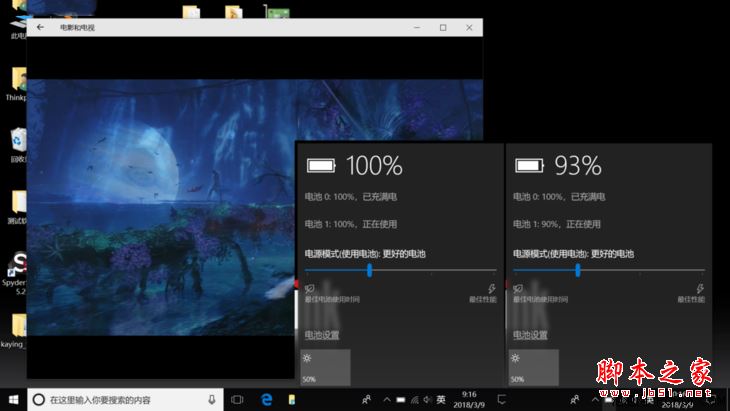Select the 电池 1: 90%, 正在使用 line
The image size is (730, 411).
pyautogui.click(x=557, y=224)
